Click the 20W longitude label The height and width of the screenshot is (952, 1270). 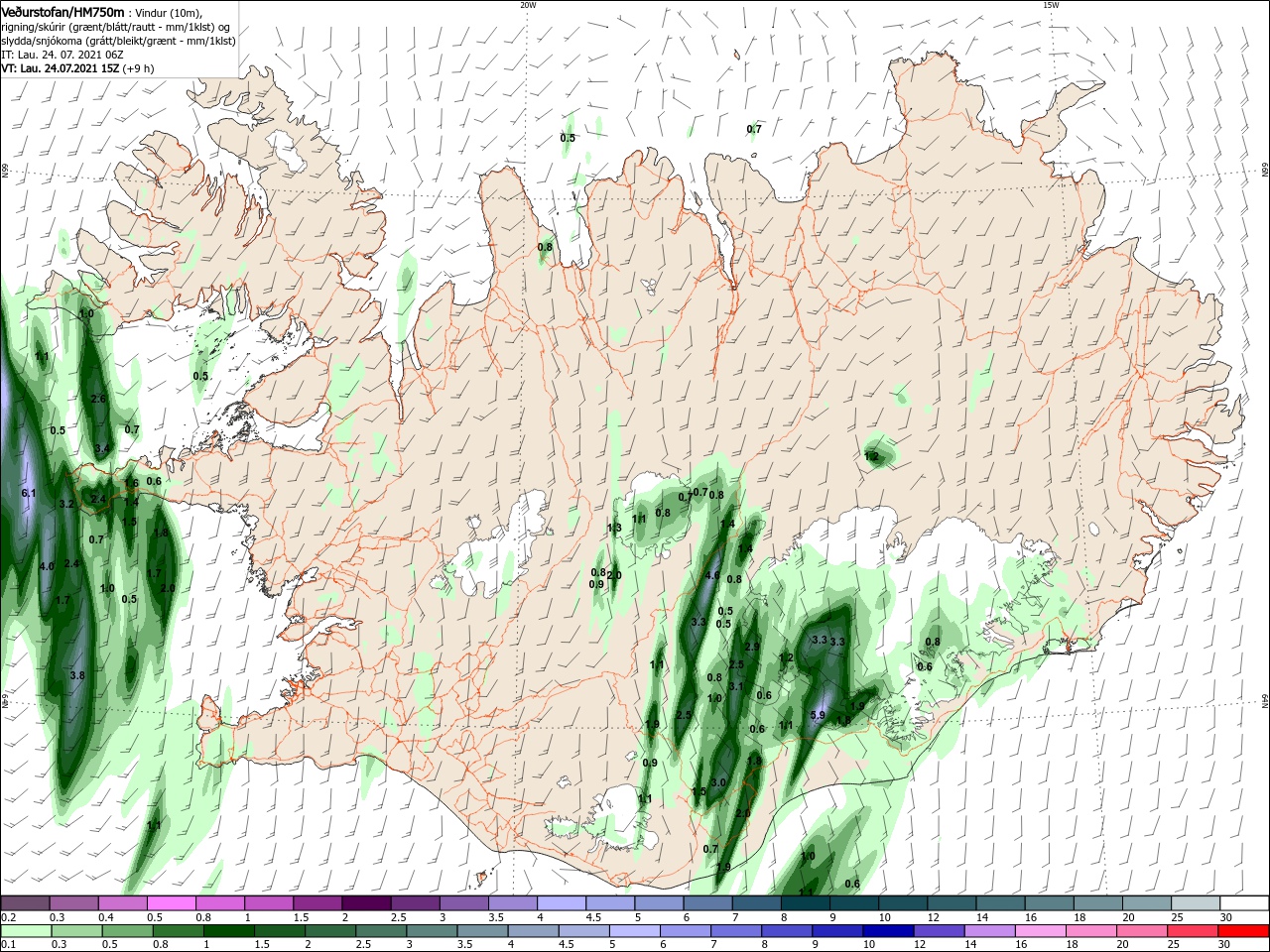pyautogui.click(x=528, y=5)
